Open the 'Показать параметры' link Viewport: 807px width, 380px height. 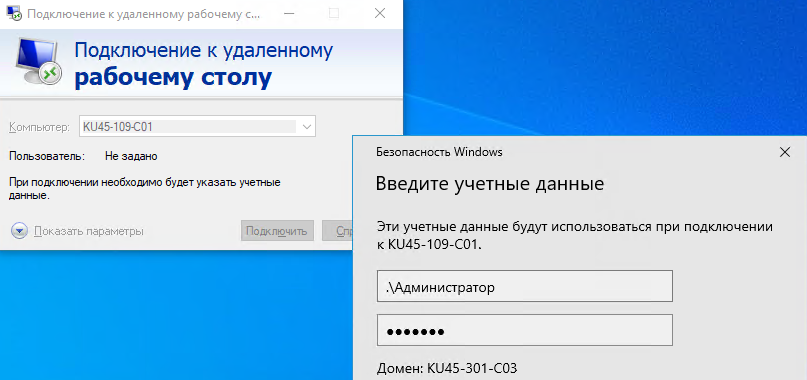[x=89, y=231]
